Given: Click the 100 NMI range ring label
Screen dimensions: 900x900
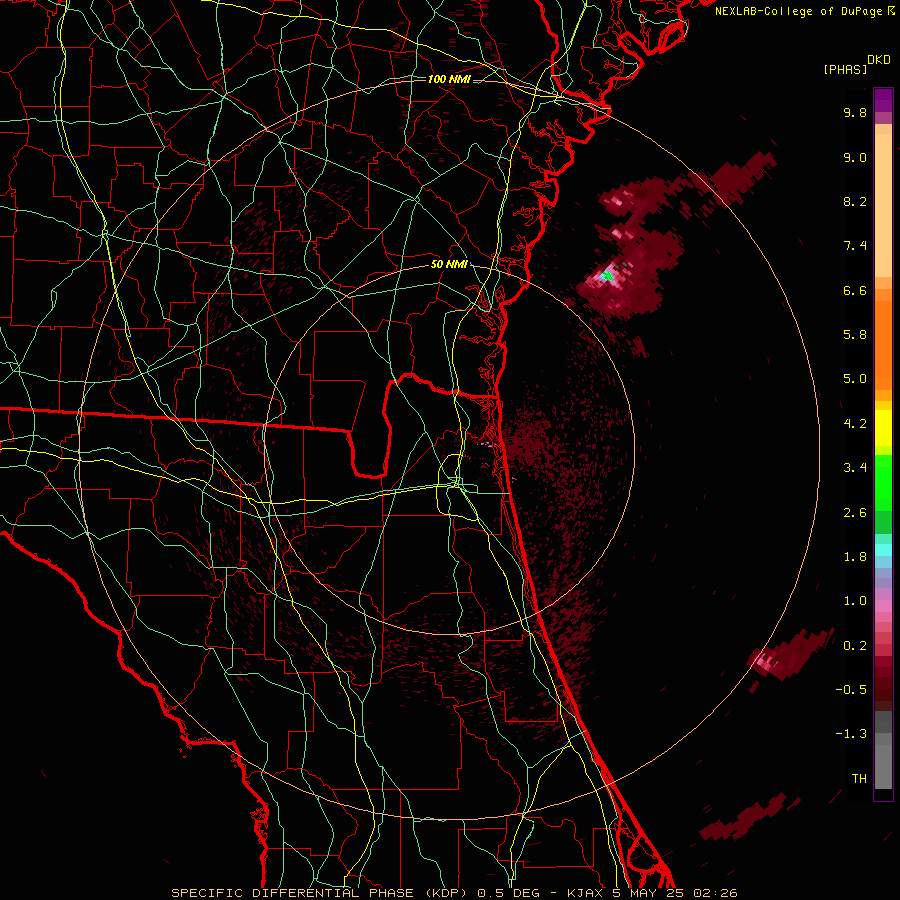Looking at the screenshot, I should click(449, 79).
